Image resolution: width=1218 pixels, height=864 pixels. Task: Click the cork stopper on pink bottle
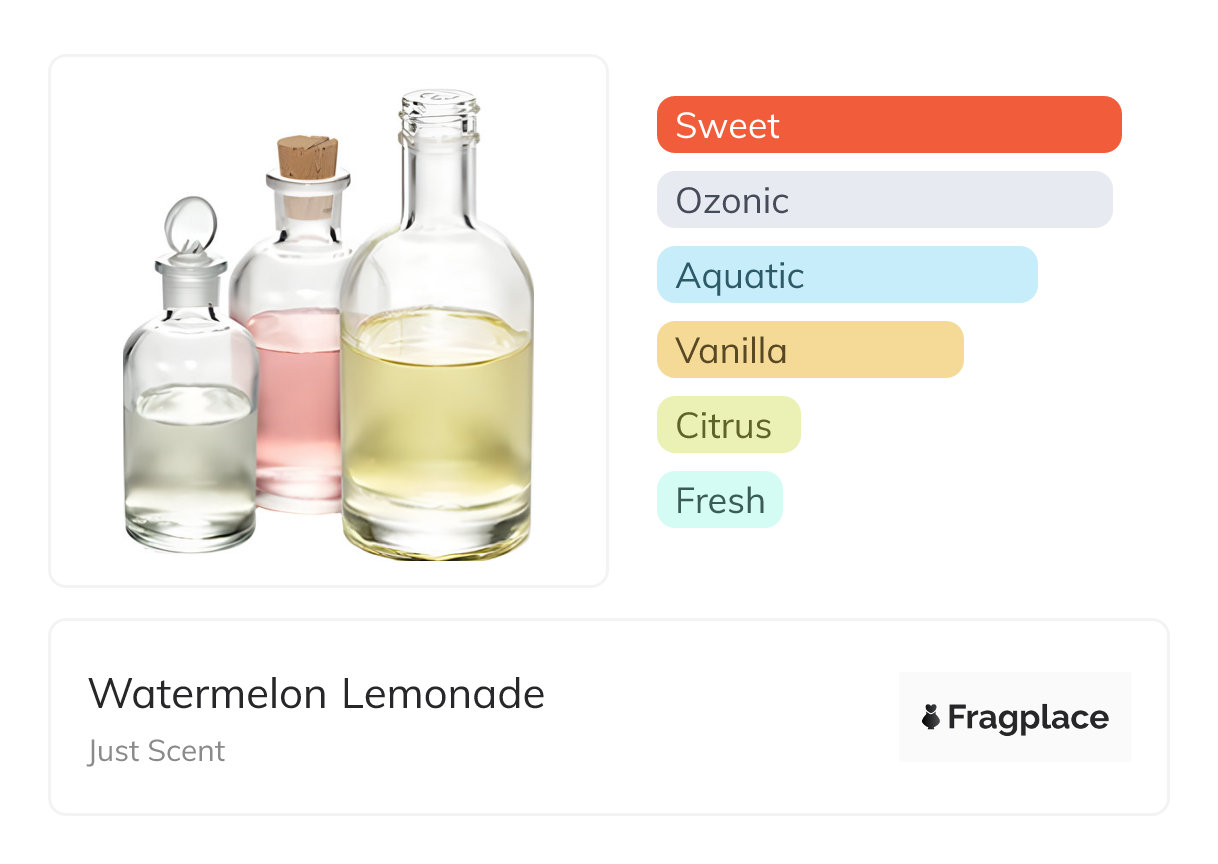307,158
